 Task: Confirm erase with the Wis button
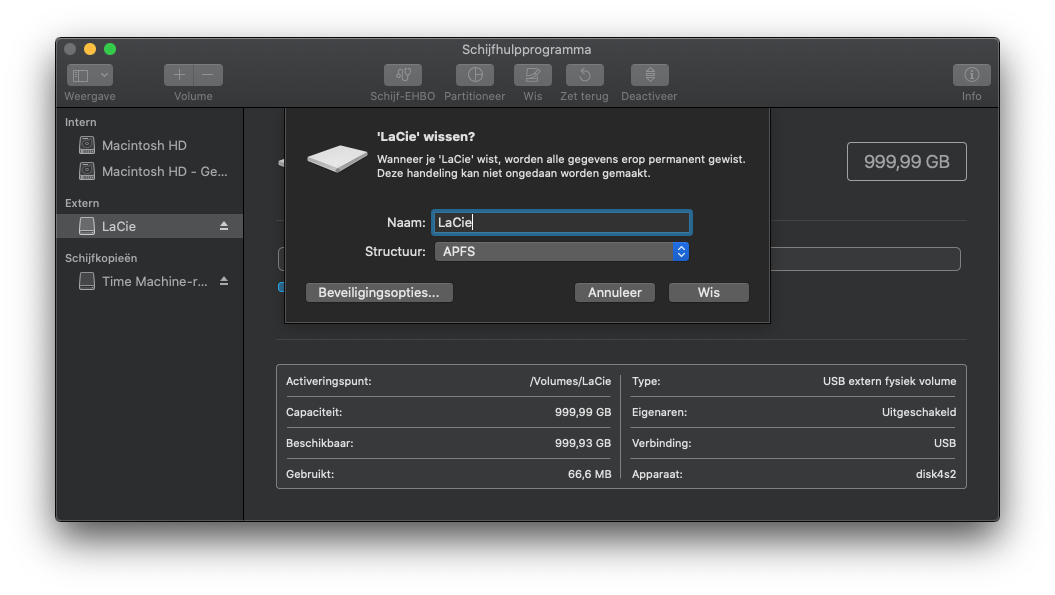(708, 292)
